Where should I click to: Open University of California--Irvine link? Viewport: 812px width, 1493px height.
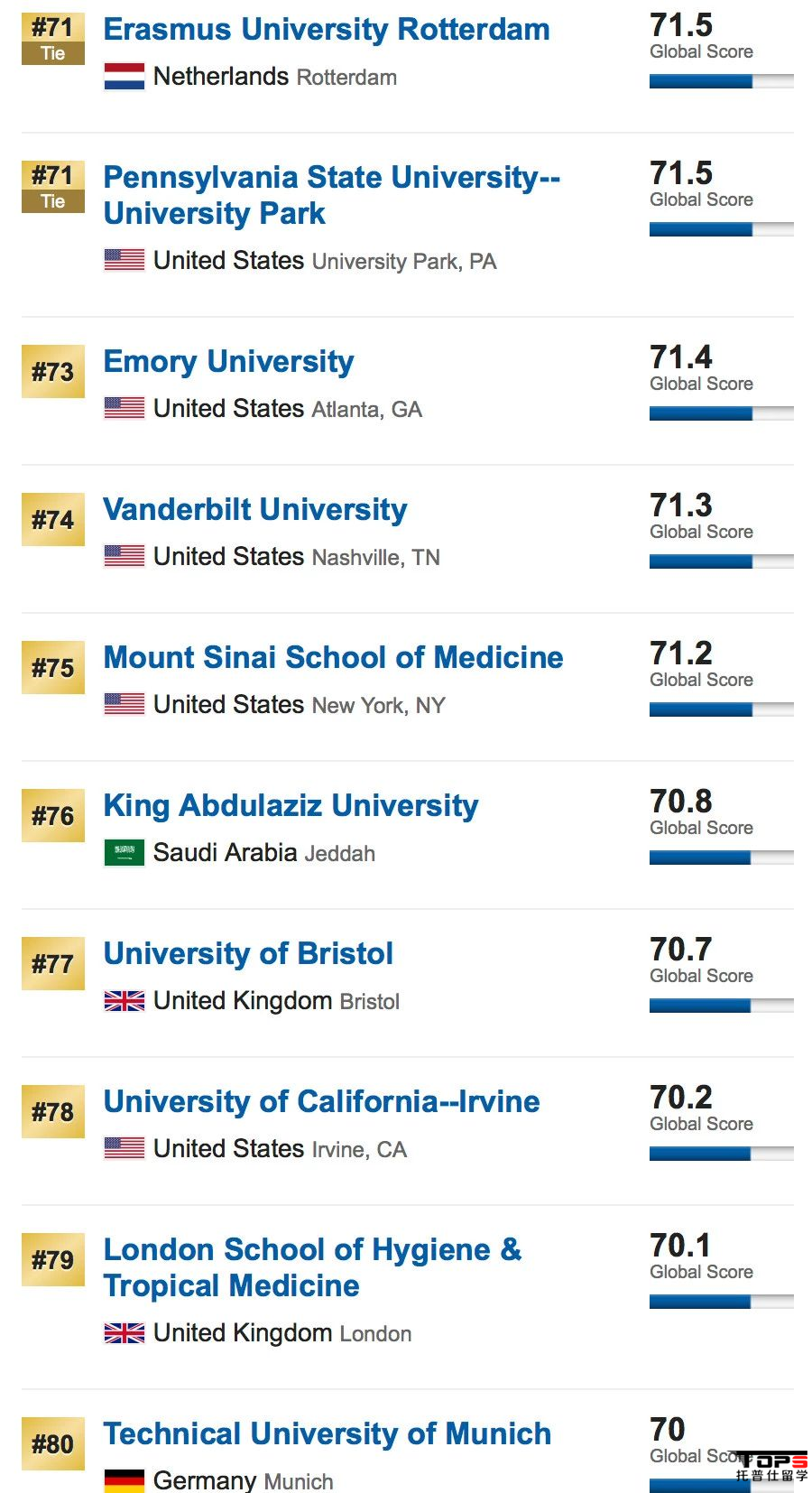[x=321, y=1102]
